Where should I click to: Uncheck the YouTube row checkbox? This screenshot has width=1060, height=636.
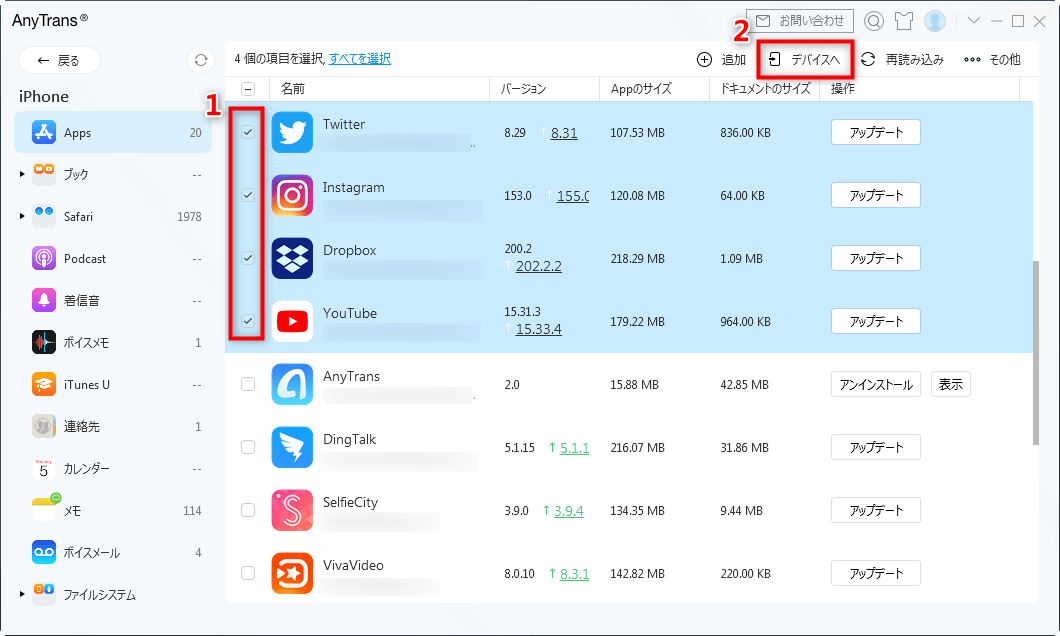[248, 320]
